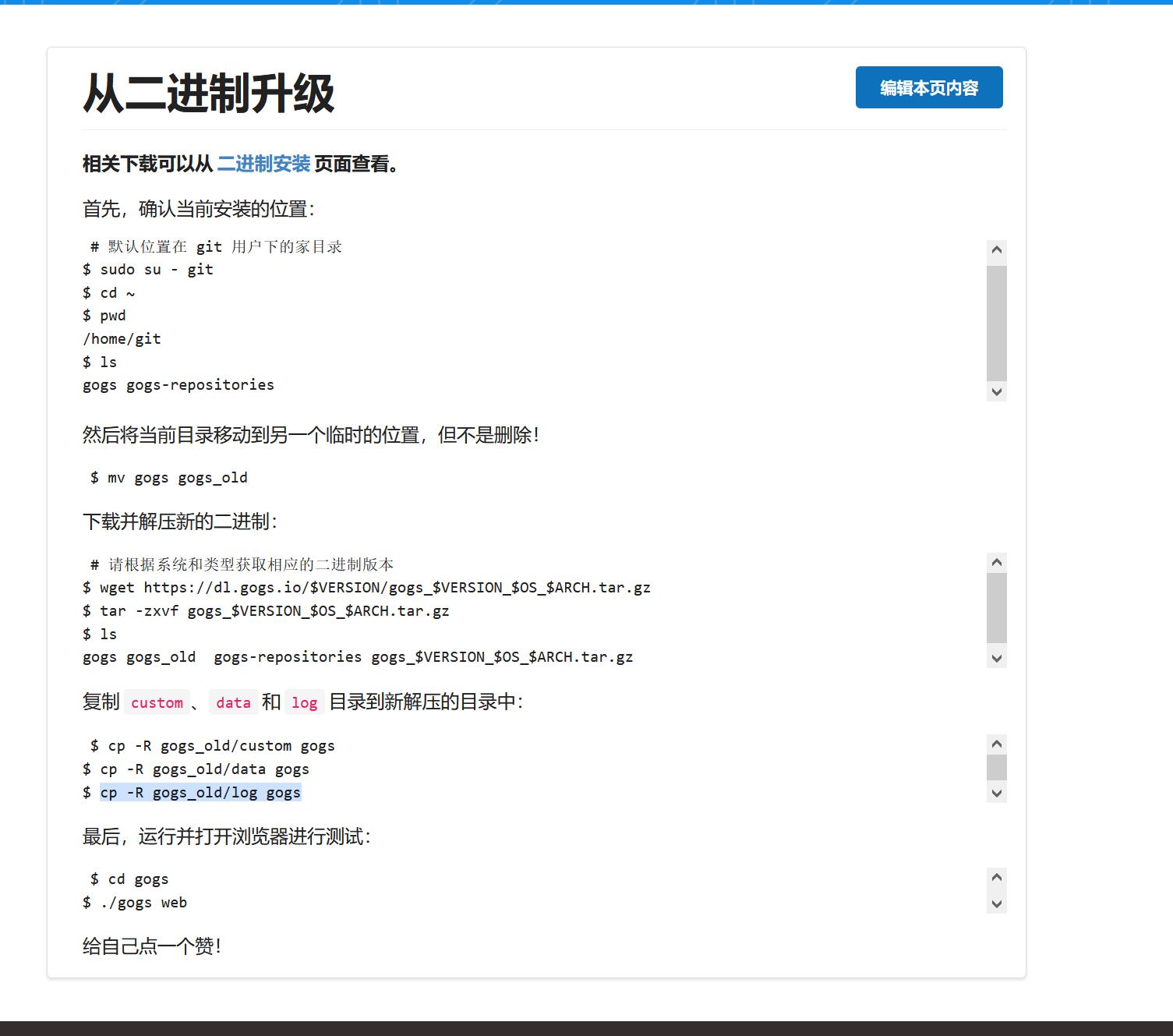Click the highlighted 'cp -R gogs_old/log gogs' line

(x=200, y=793)
